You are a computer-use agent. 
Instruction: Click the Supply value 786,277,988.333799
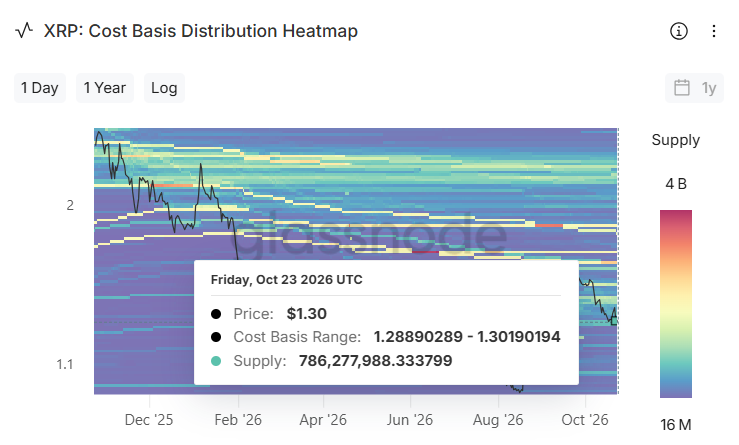tap(376, 361)
